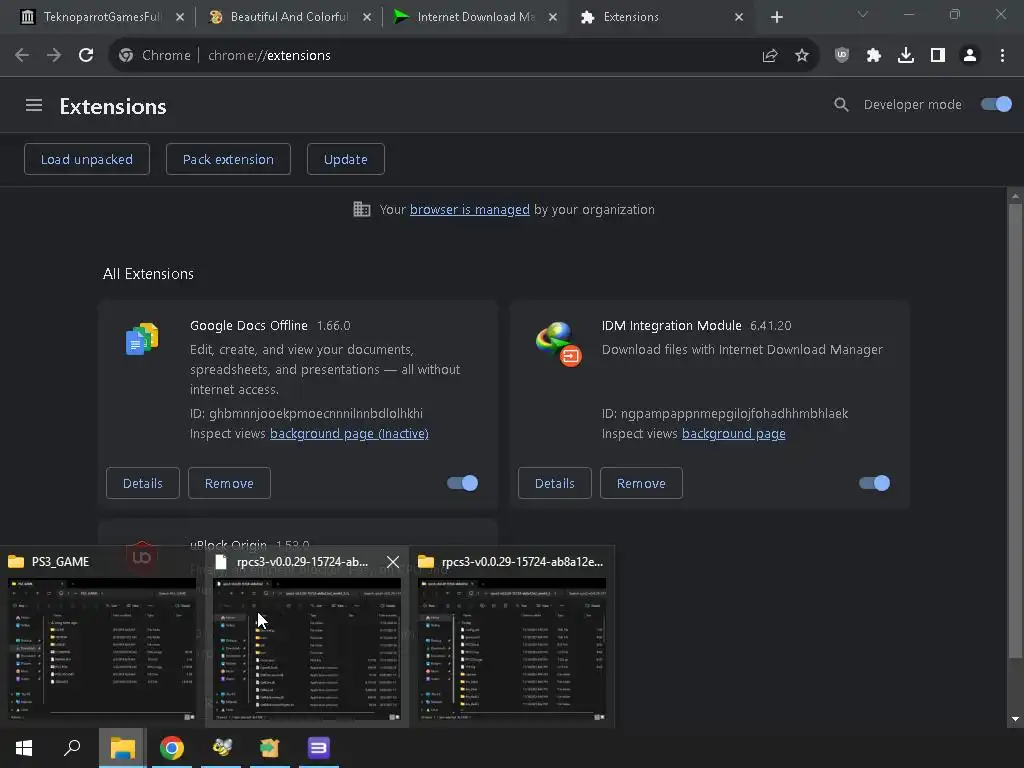Image resolution: width=1024 pixels, height=768 pixels.
Task: Open the Extensions hamburger main menu
Action: [x=34, y=105]
